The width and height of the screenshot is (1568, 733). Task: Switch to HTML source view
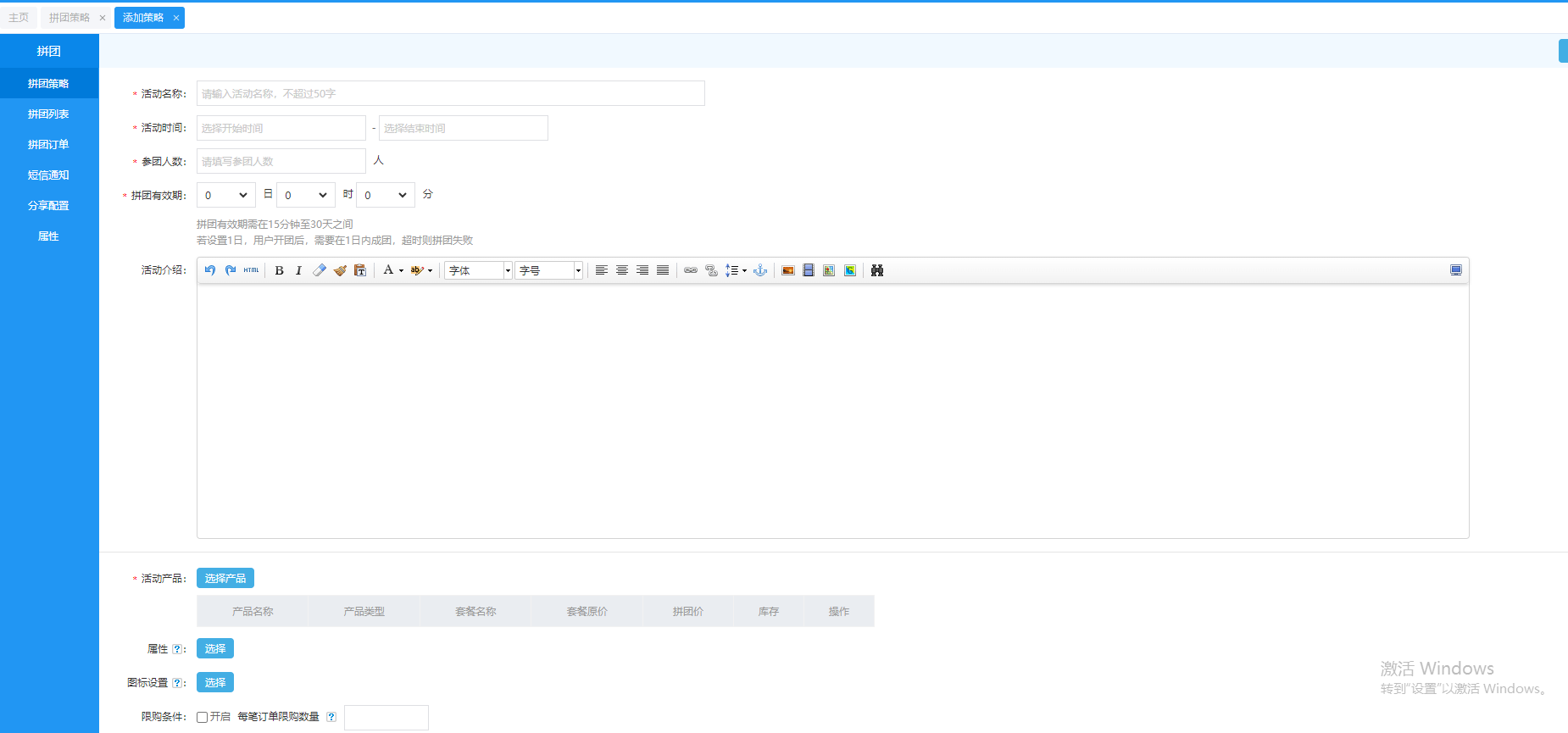point(251,270)
